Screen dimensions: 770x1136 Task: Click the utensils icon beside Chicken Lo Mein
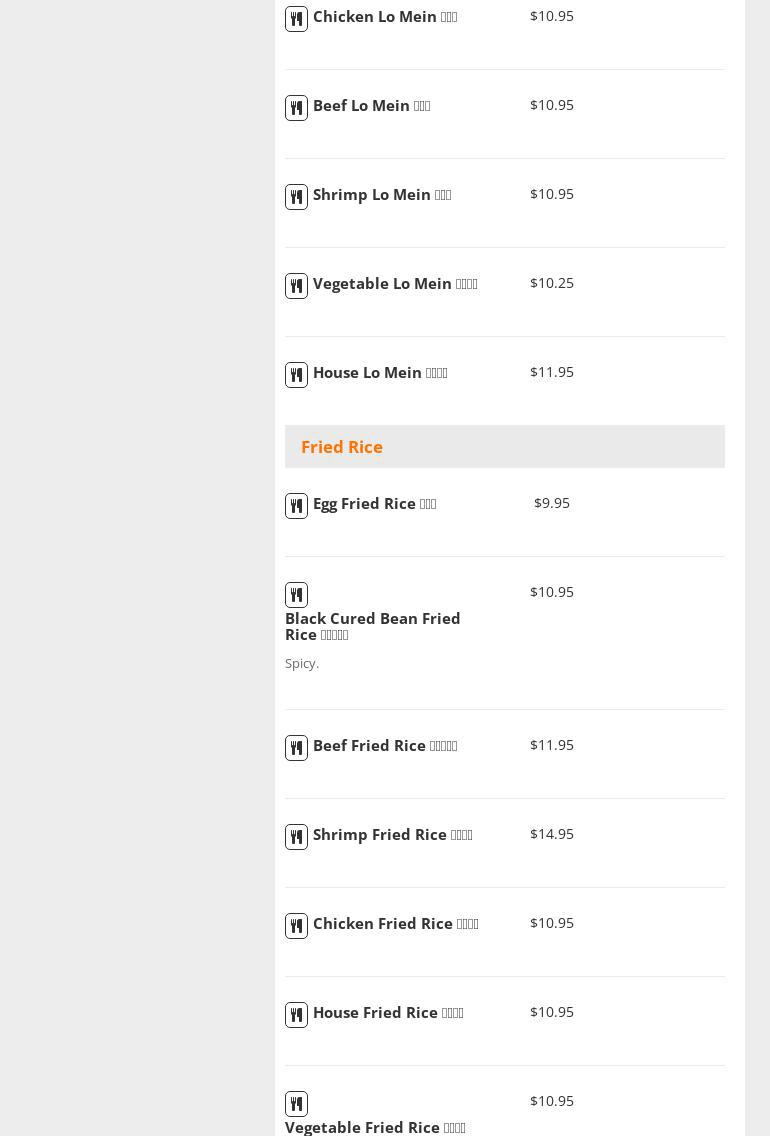(x=296, y=19)
